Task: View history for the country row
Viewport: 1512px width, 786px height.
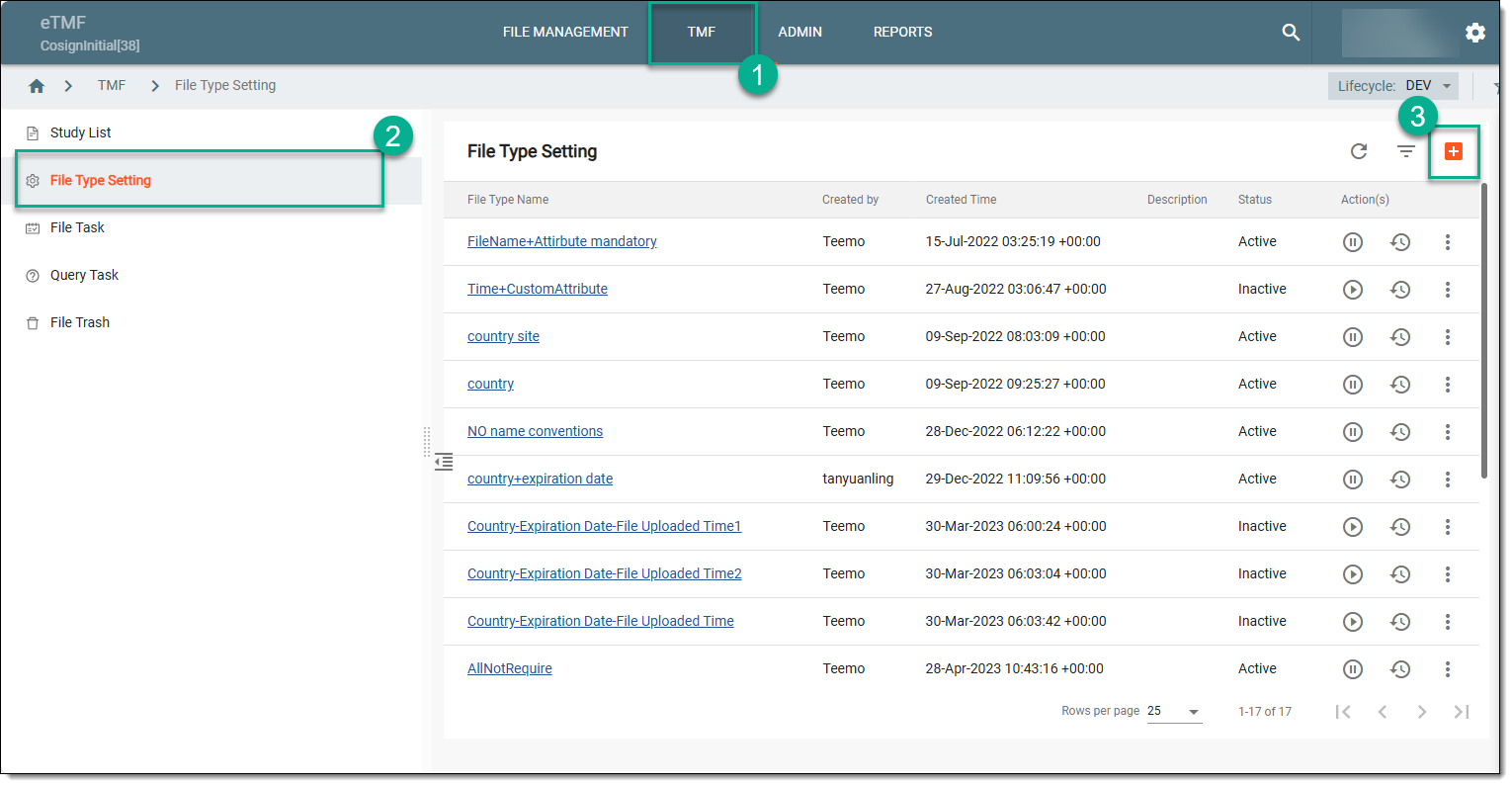Action: tap(1400, 385)
